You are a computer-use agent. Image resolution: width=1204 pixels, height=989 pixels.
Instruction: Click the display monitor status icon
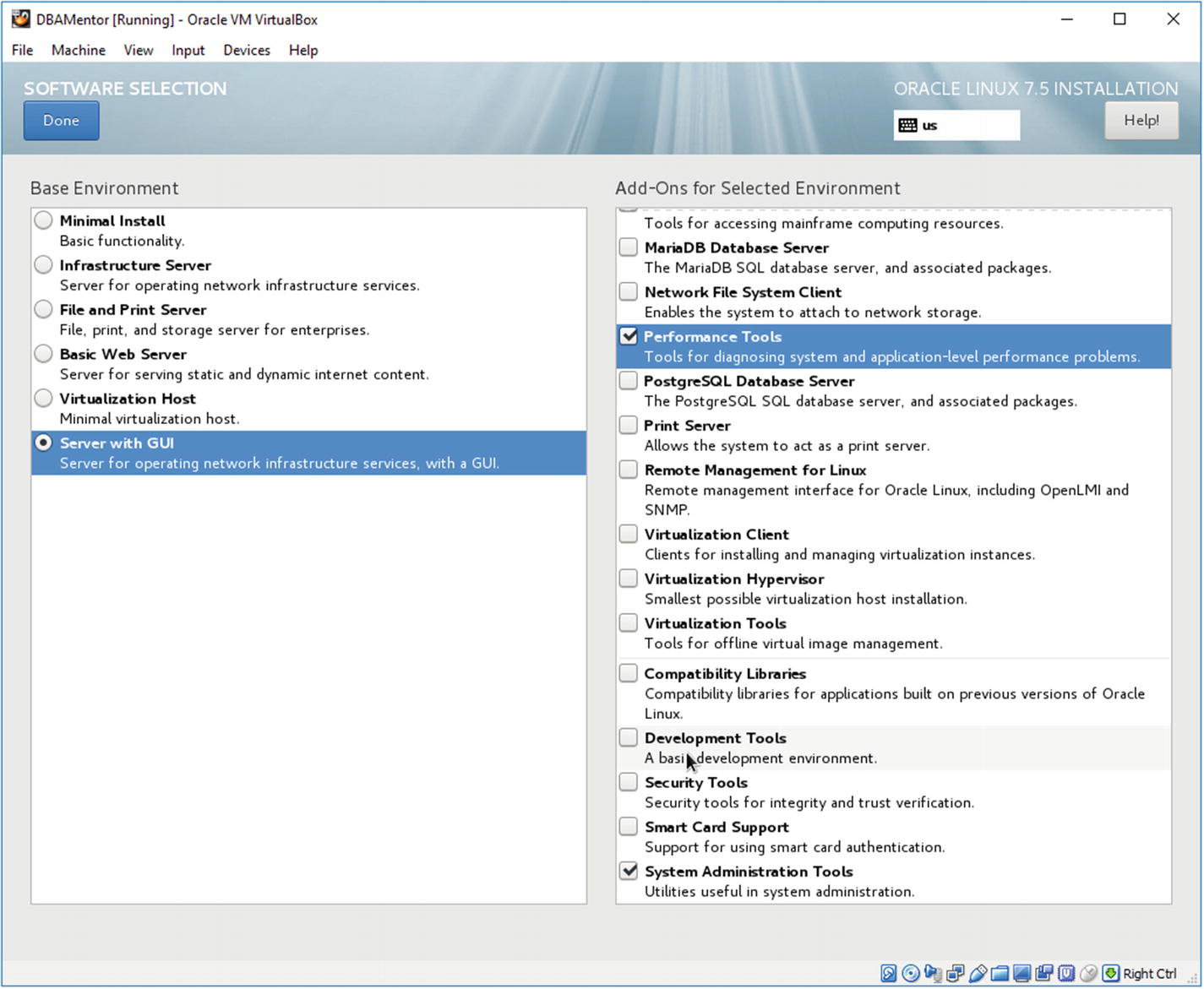pyautogui.click(x=1021, y=973)
